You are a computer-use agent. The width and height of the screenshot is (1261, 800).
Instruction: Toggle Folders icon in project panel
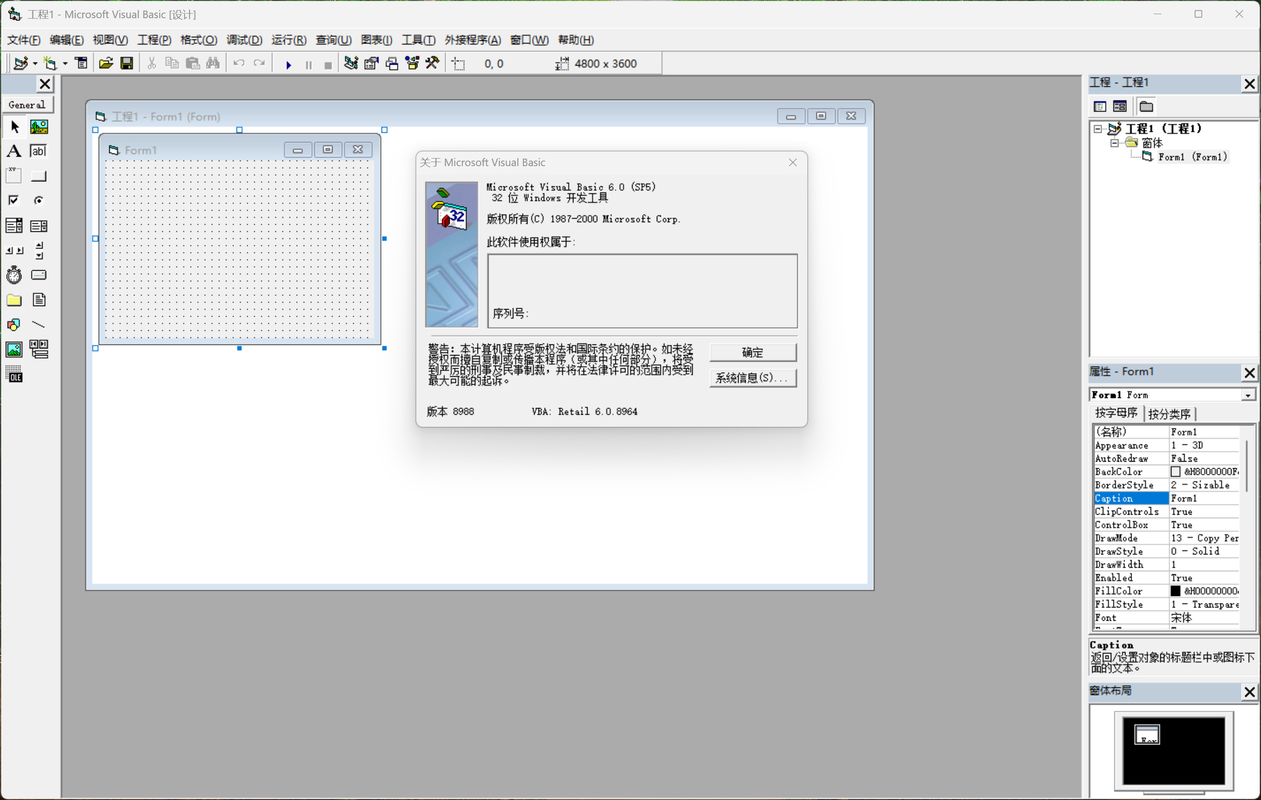click(1146, 106)
